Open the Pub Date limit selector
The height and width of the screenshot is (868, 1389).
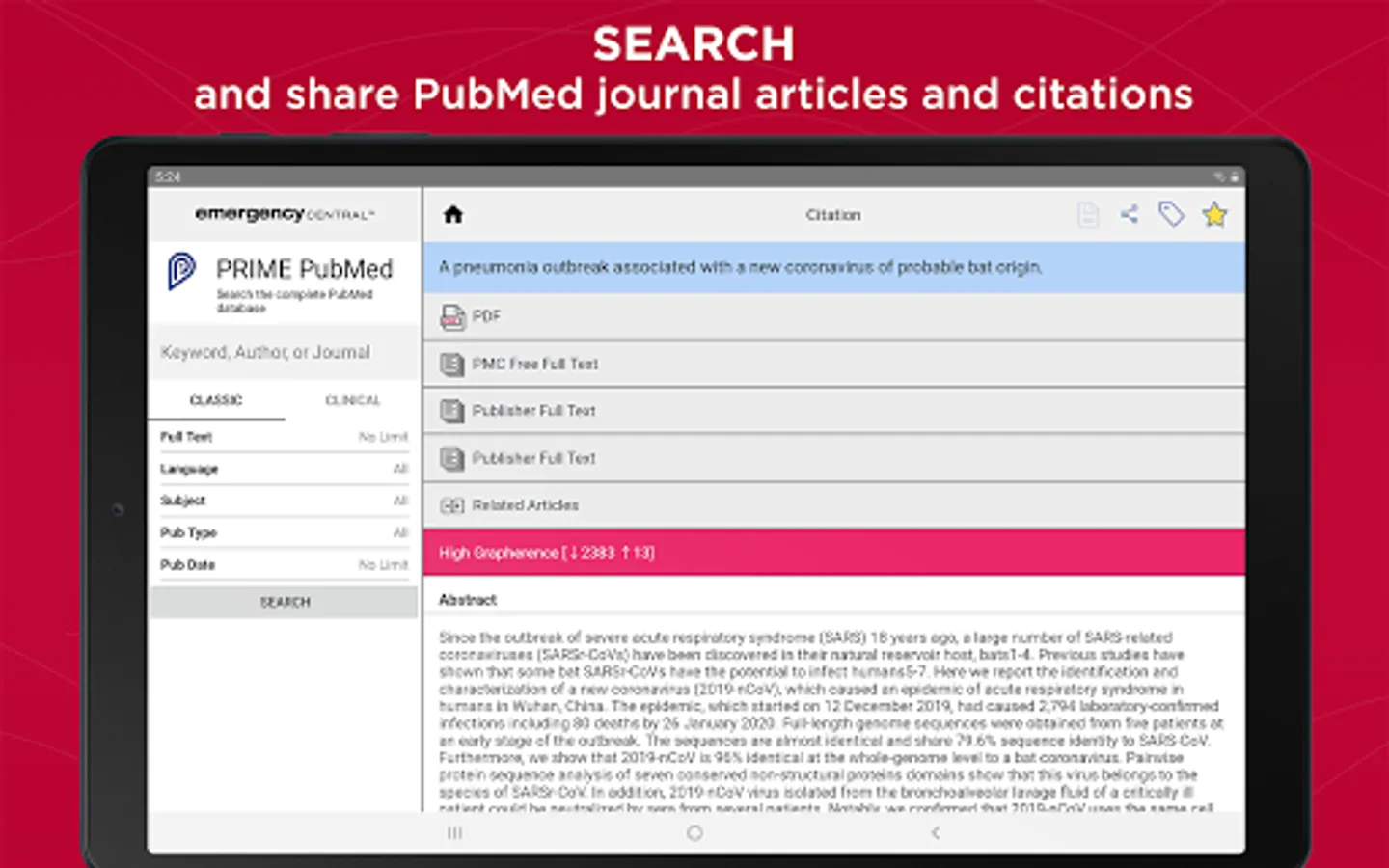click(285, 564)
